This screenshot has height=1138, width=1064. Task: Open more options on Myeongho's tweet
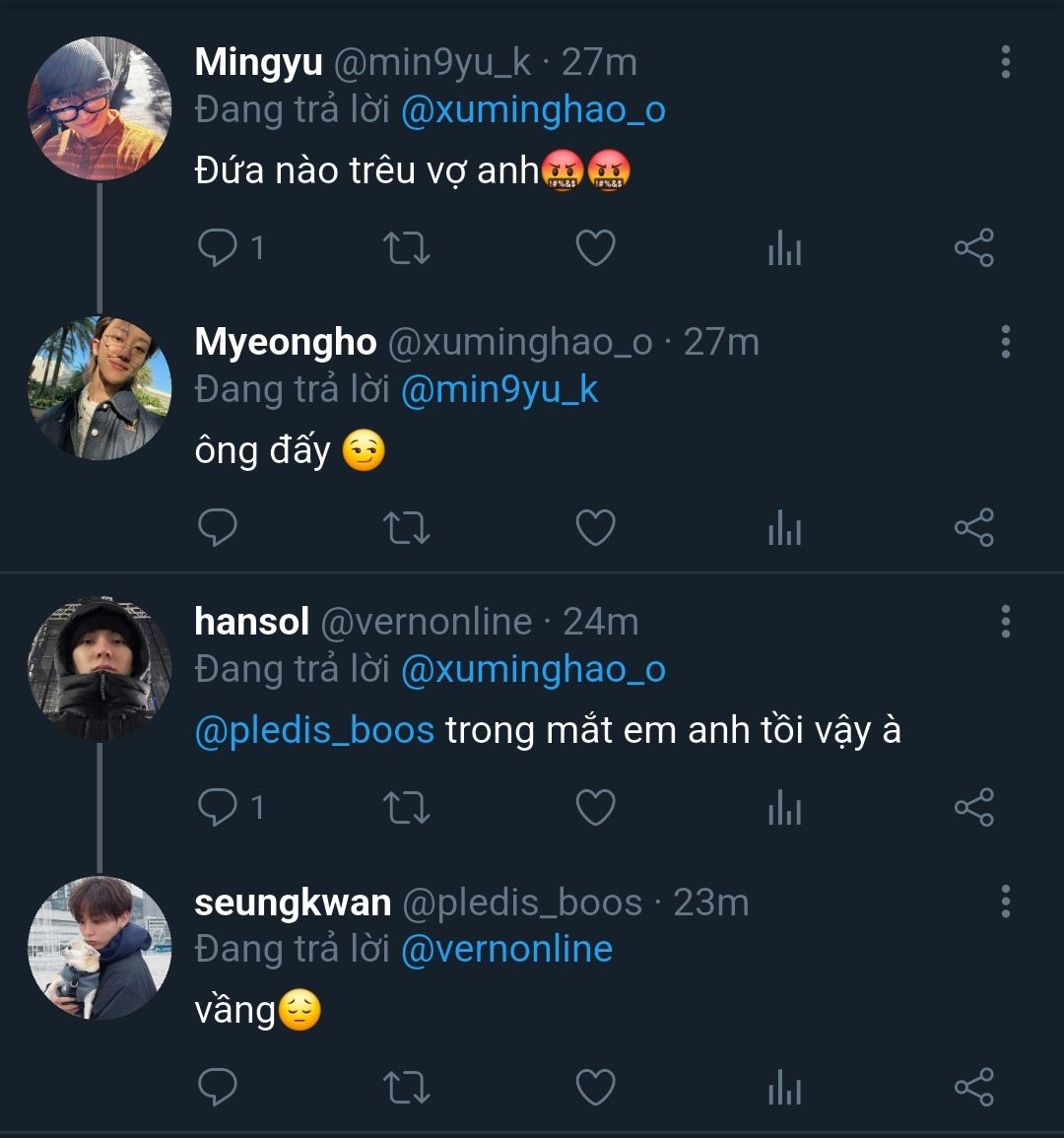(1005, 342)
